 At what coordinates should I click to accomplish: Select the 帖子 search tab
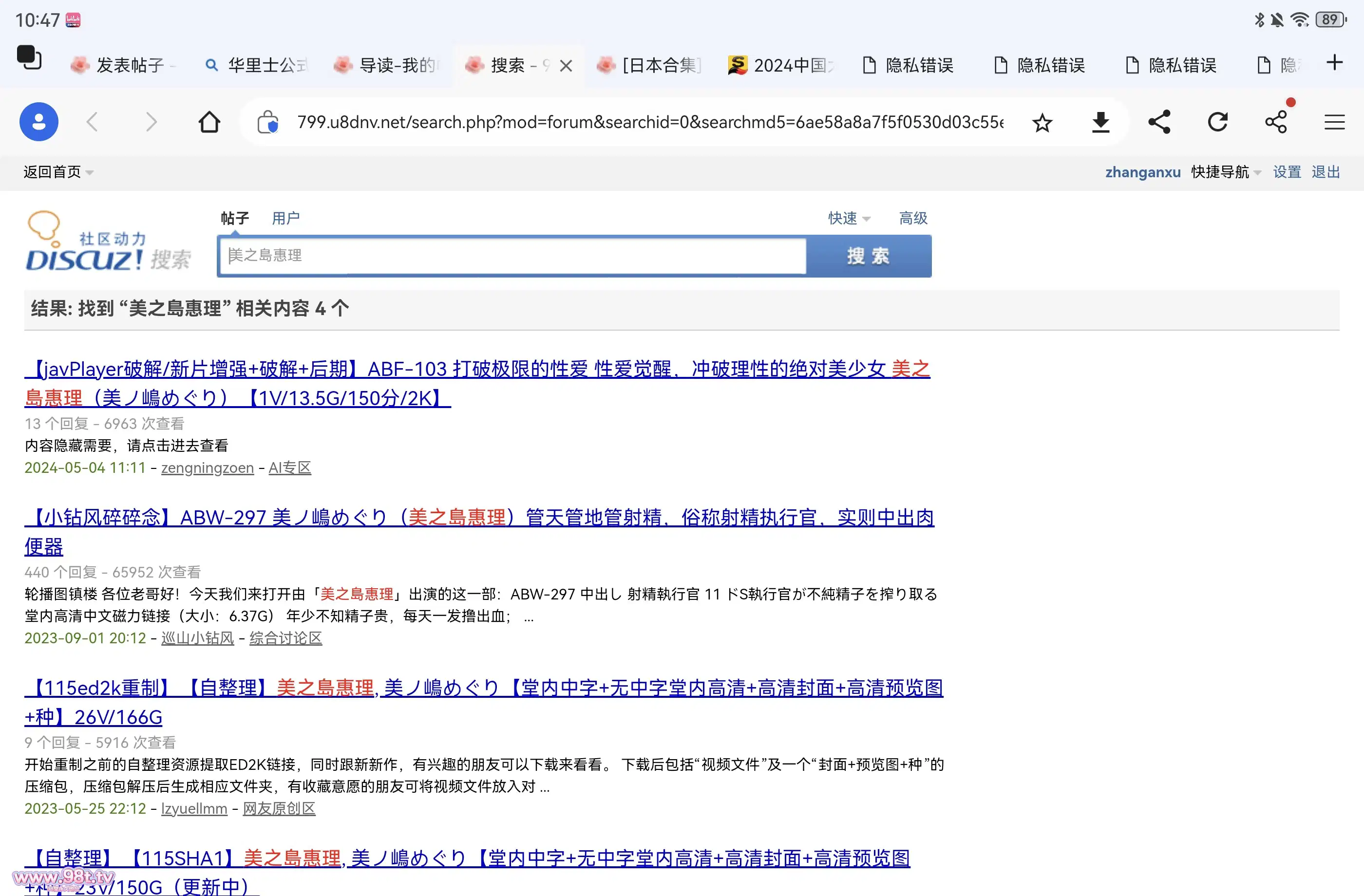(235, 218)
